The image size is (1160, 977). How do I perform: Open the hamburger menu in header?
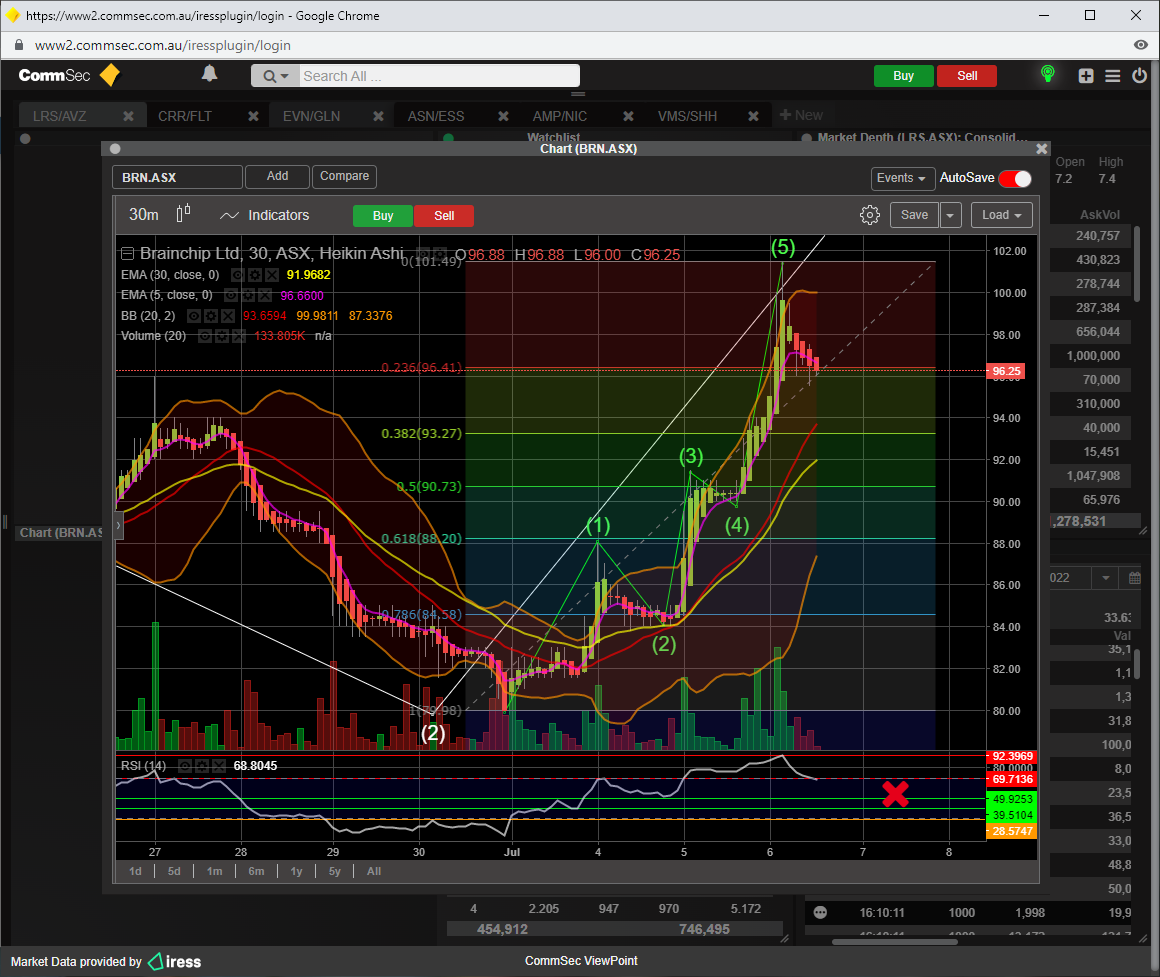tap(1112, 75)
